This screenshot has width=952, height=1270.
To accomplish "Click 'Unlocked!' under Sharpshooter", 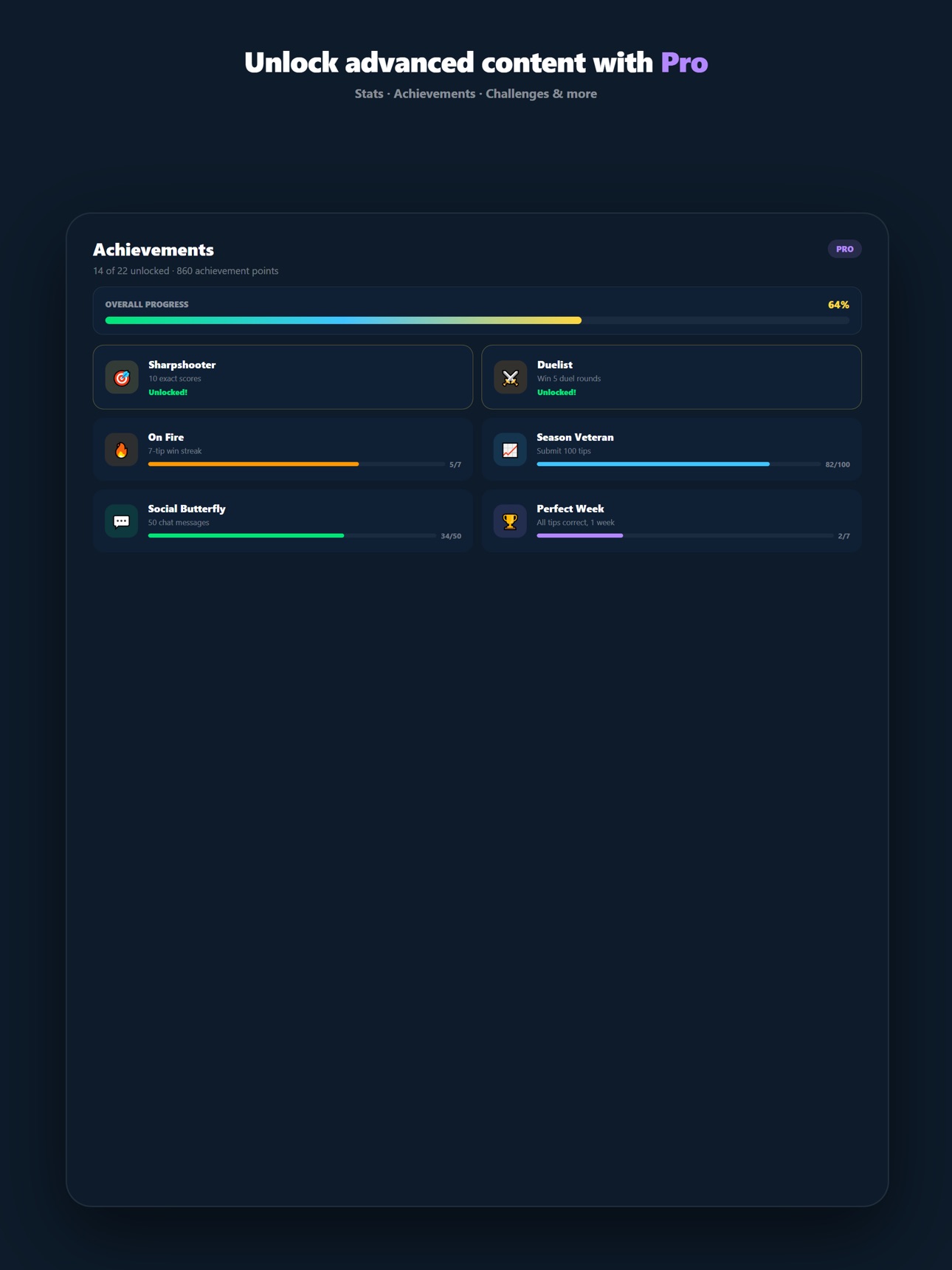I will tap(168, 392).
